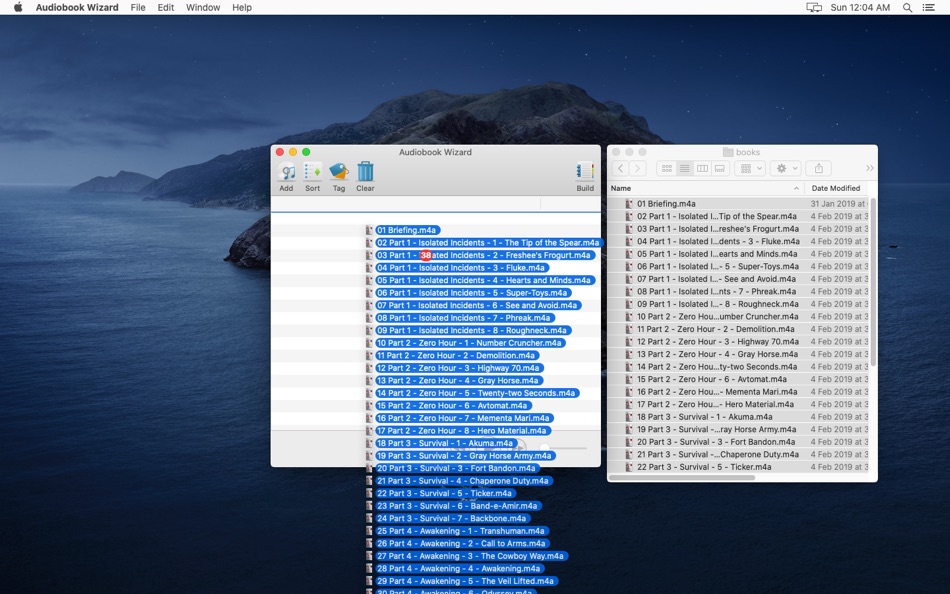Open Spotlight search in the menu bar
950x594 pixels.
pyautogui.click(x=907, y=7)
